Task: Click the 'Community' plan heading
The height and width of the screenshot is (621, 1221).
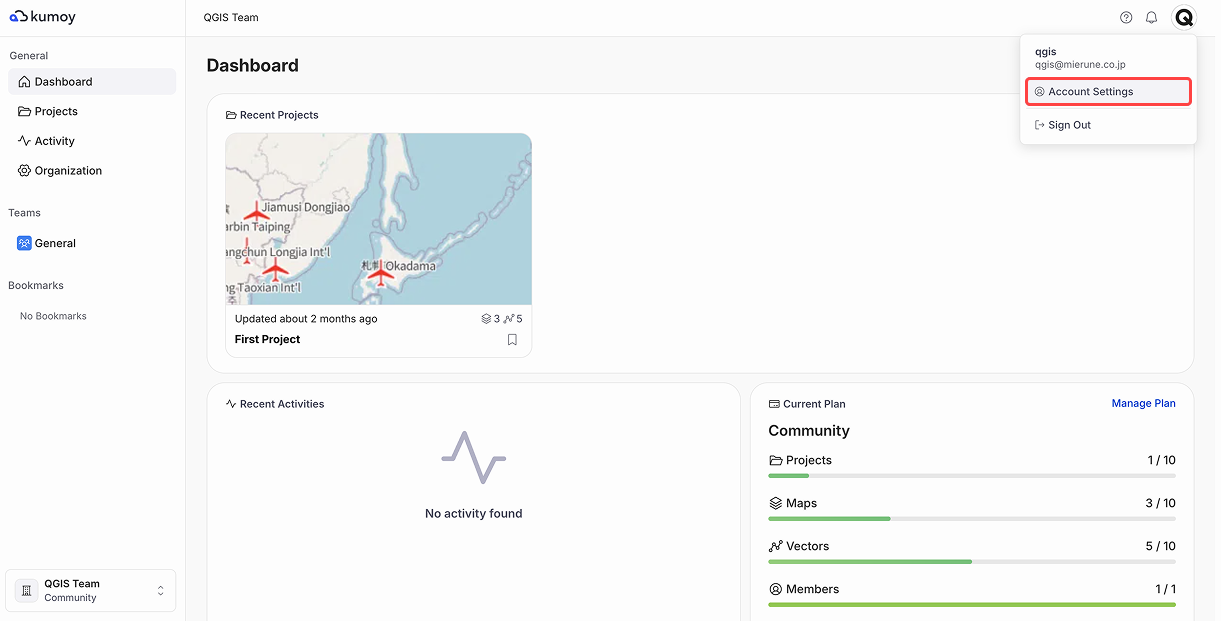Action: 809,431
